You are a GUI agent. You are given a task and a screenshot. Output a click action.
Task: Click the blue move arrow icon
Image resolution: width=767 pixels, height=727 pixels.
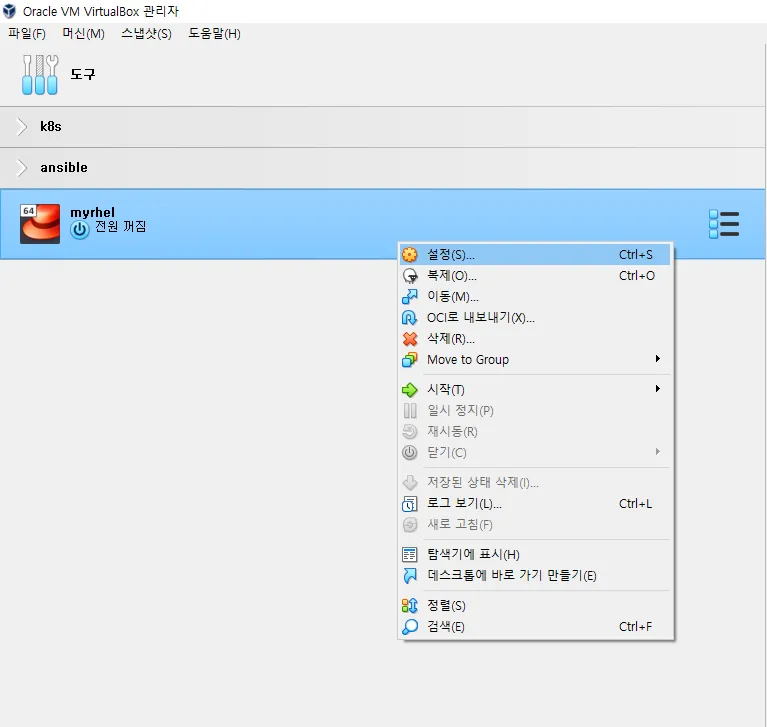point(409,296)
